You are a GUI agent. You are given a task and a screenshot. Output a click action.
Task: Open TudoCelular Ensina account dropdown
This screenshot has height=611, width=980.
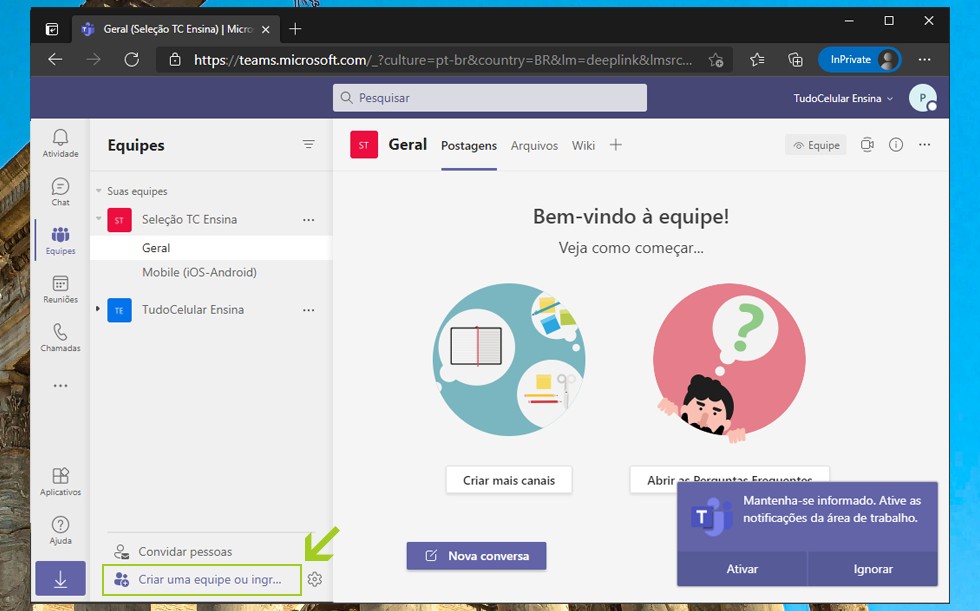tap(843, 98)
